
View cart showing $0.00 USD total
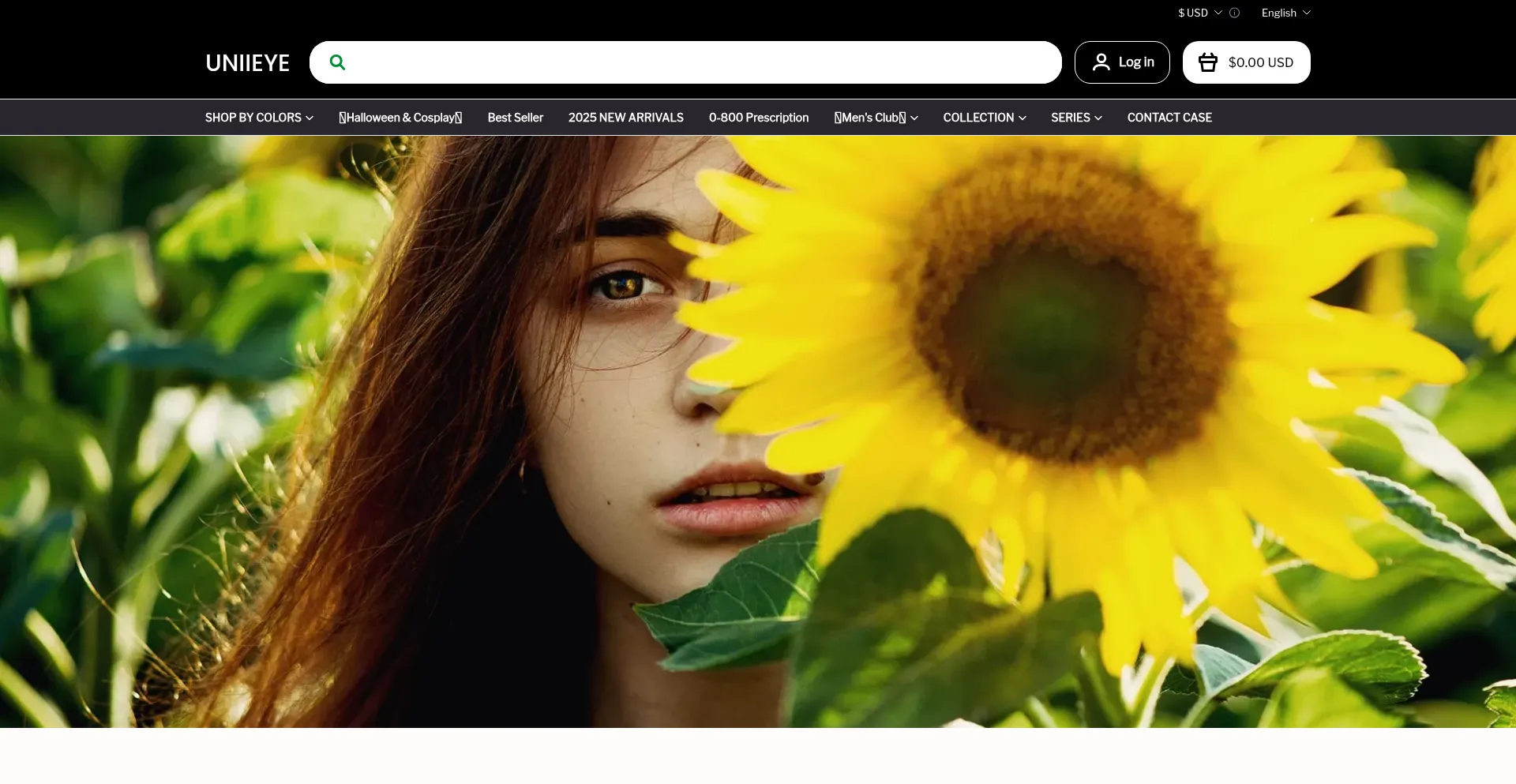[x=1260, y=62]
